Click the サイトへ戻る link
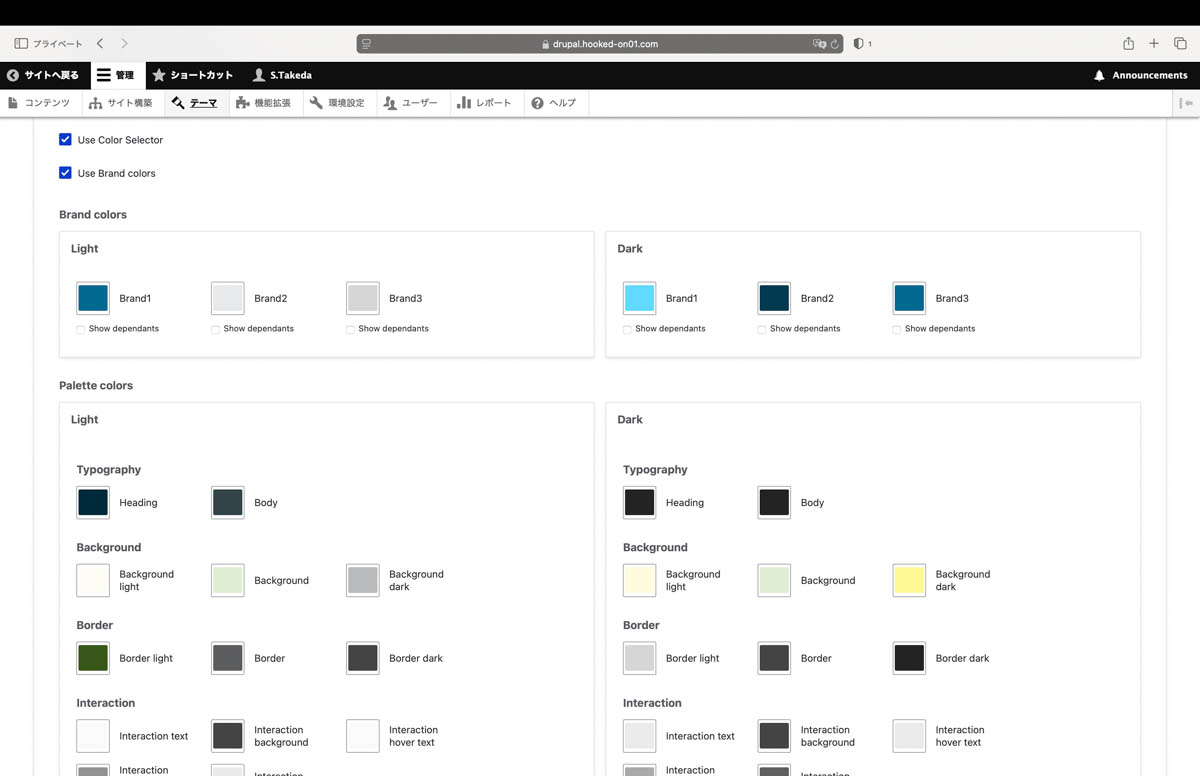This screenshot has width=1200, height=776. click(x=43, y=75)
